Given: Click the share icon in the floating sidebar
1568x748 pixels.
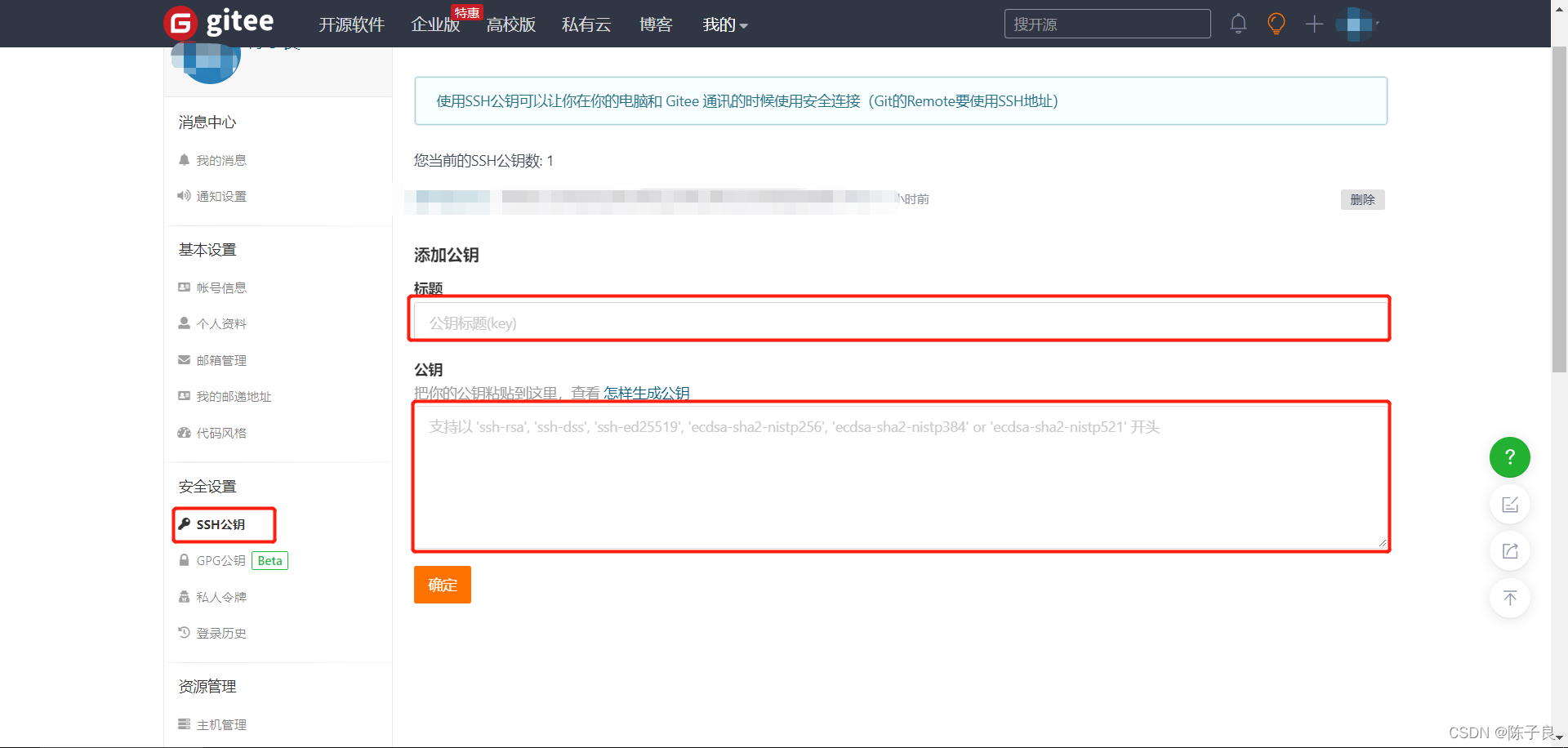Looking at the screenshot, I should (x=1510, y=550).
